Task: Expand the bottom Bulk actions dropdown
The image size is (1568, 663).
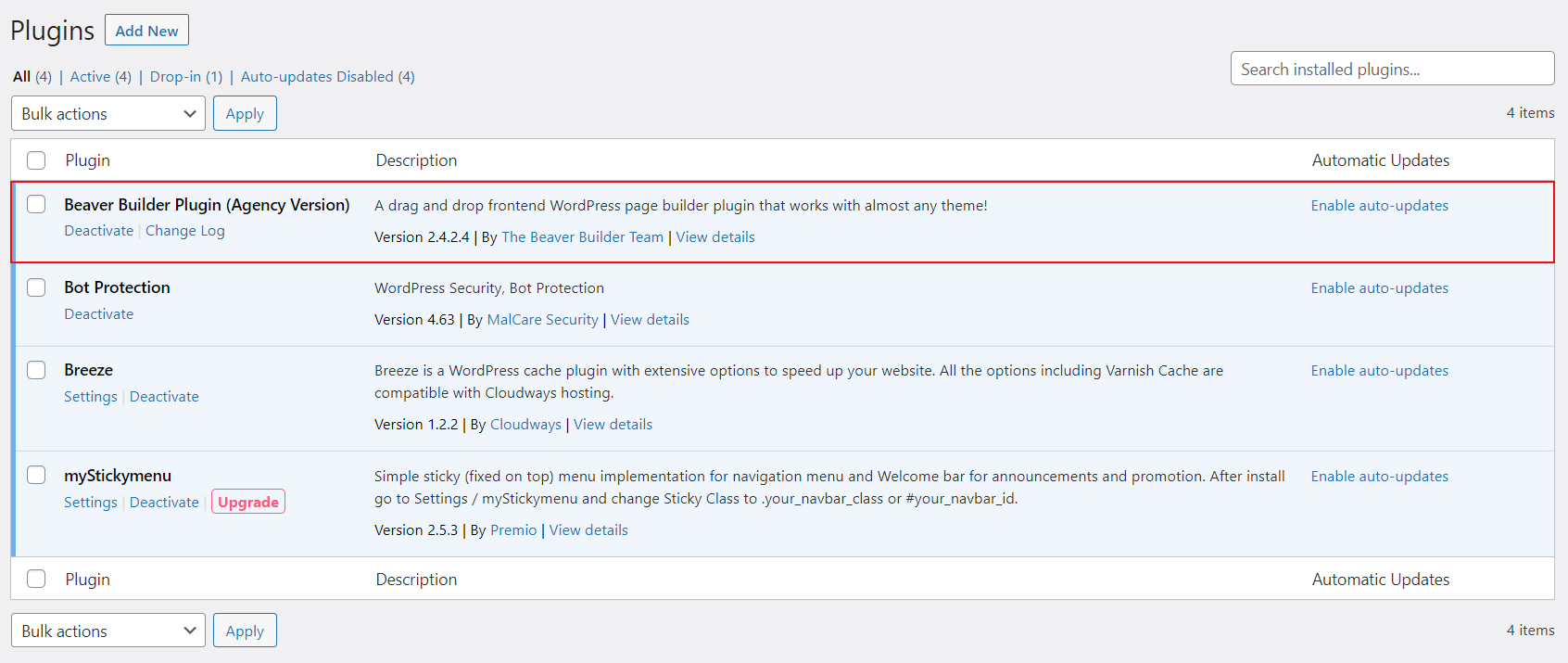Action: (107, 631)
